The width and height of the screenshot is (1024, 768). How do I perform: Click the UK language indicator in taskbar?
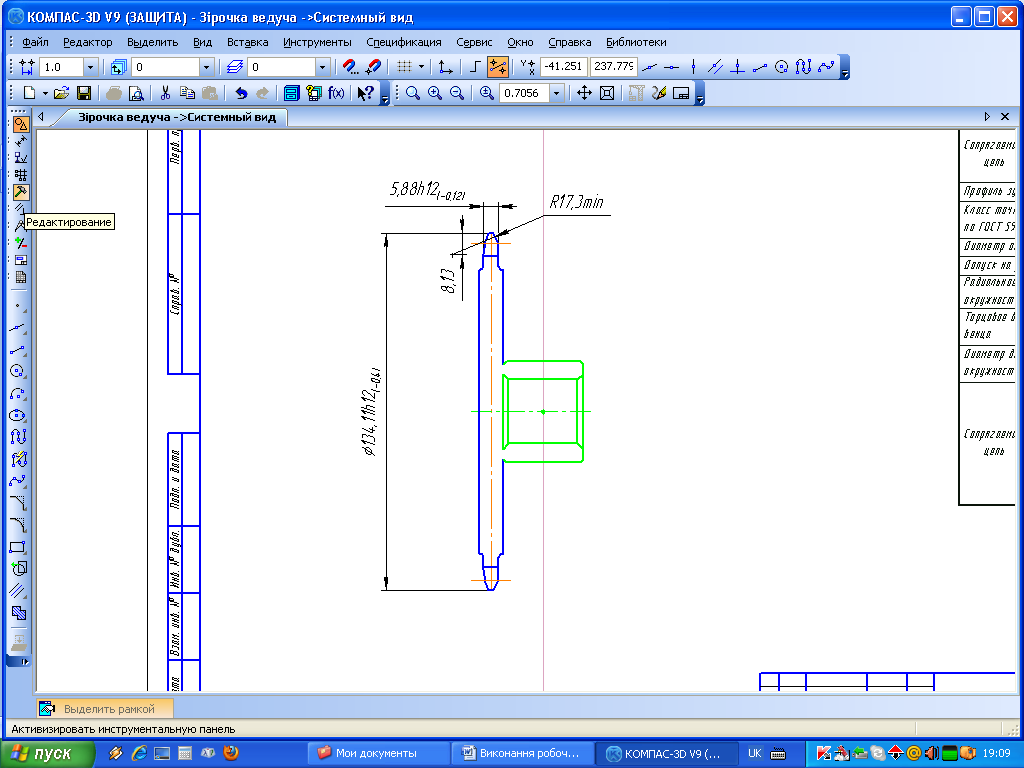[x=755, y=753]
